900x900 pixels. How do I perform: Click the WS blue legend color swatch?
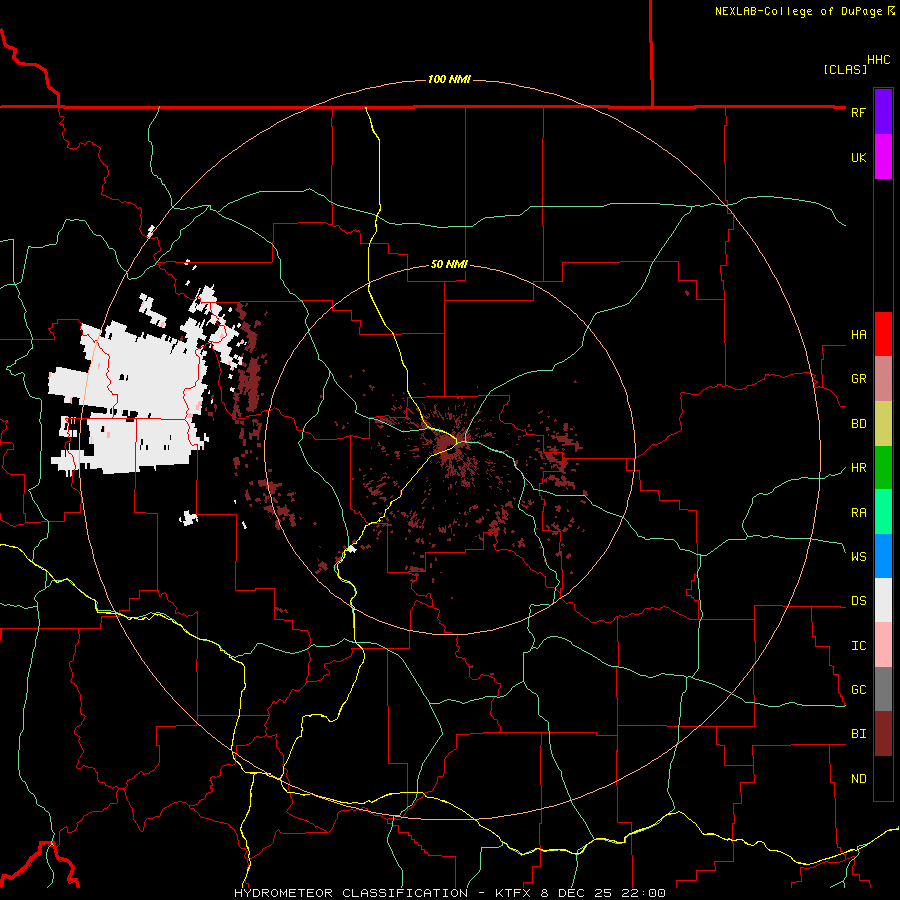pos(883,556)
